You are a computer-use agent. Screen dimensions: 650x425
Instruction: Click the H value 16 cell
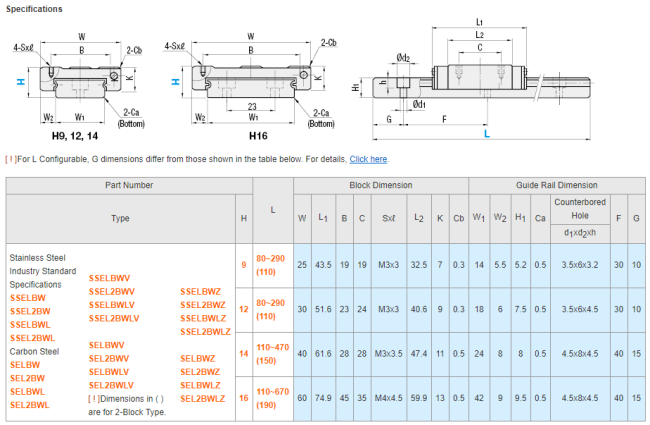coord(244,396)
